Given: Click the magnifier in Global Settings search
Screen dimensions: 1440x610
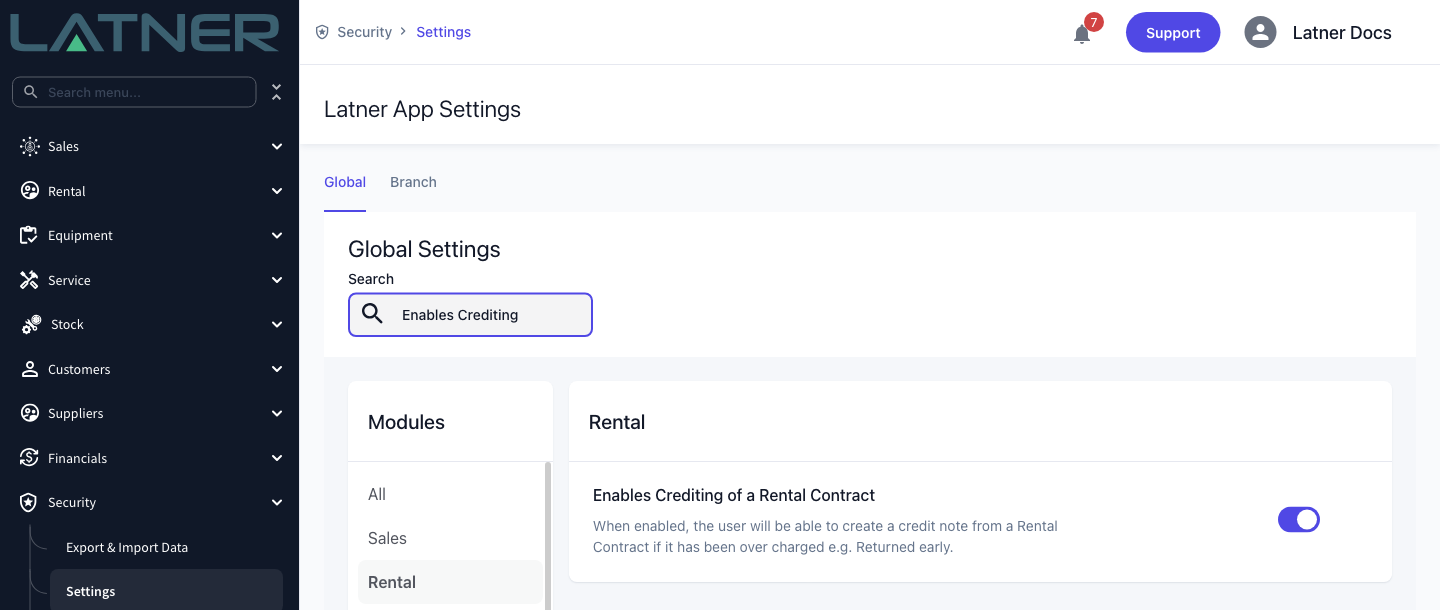Looking at the screenshot, I should 373,314.
